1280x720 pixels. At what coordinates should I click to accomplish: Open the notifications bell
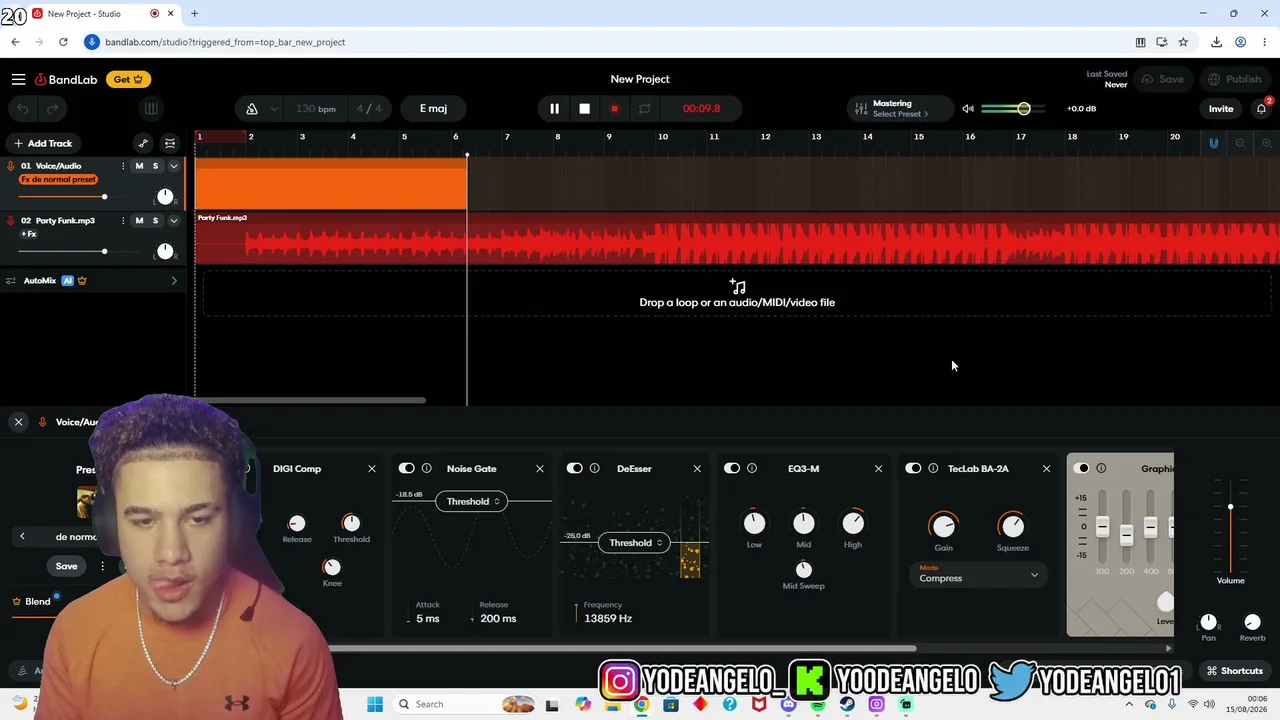(1261, 108)
